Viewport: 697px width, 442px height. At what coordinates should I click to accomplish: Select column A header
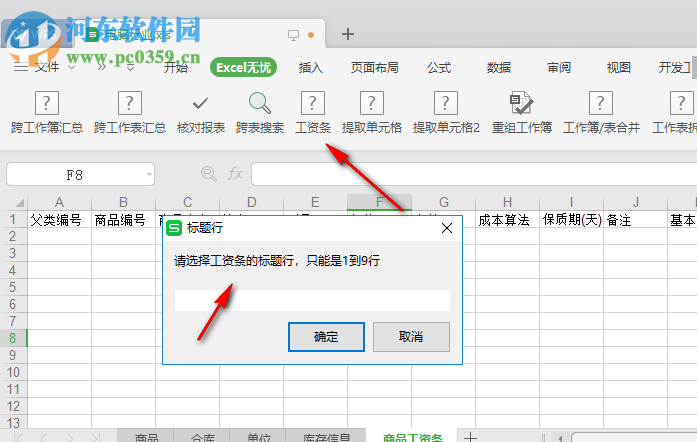[59, 202]
